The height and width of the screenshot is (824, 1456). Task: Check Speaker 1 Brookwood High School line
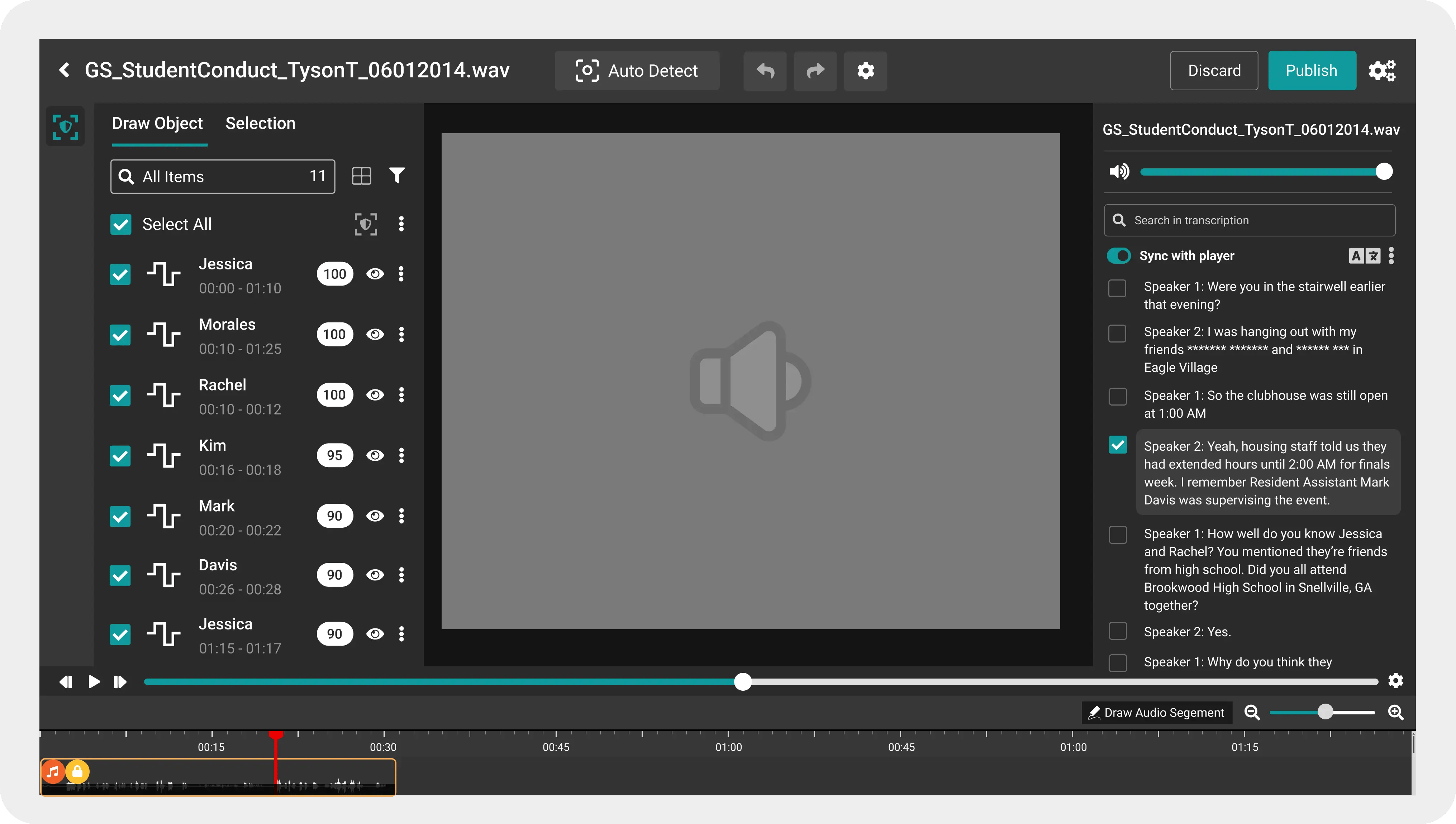point(1118,535)
